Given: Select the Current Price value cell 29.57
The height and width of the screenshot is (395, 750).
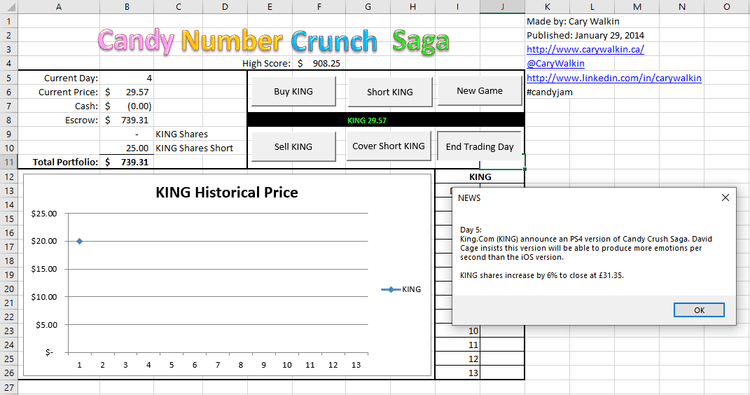Looking at the screenshot, I should [127, 92].
